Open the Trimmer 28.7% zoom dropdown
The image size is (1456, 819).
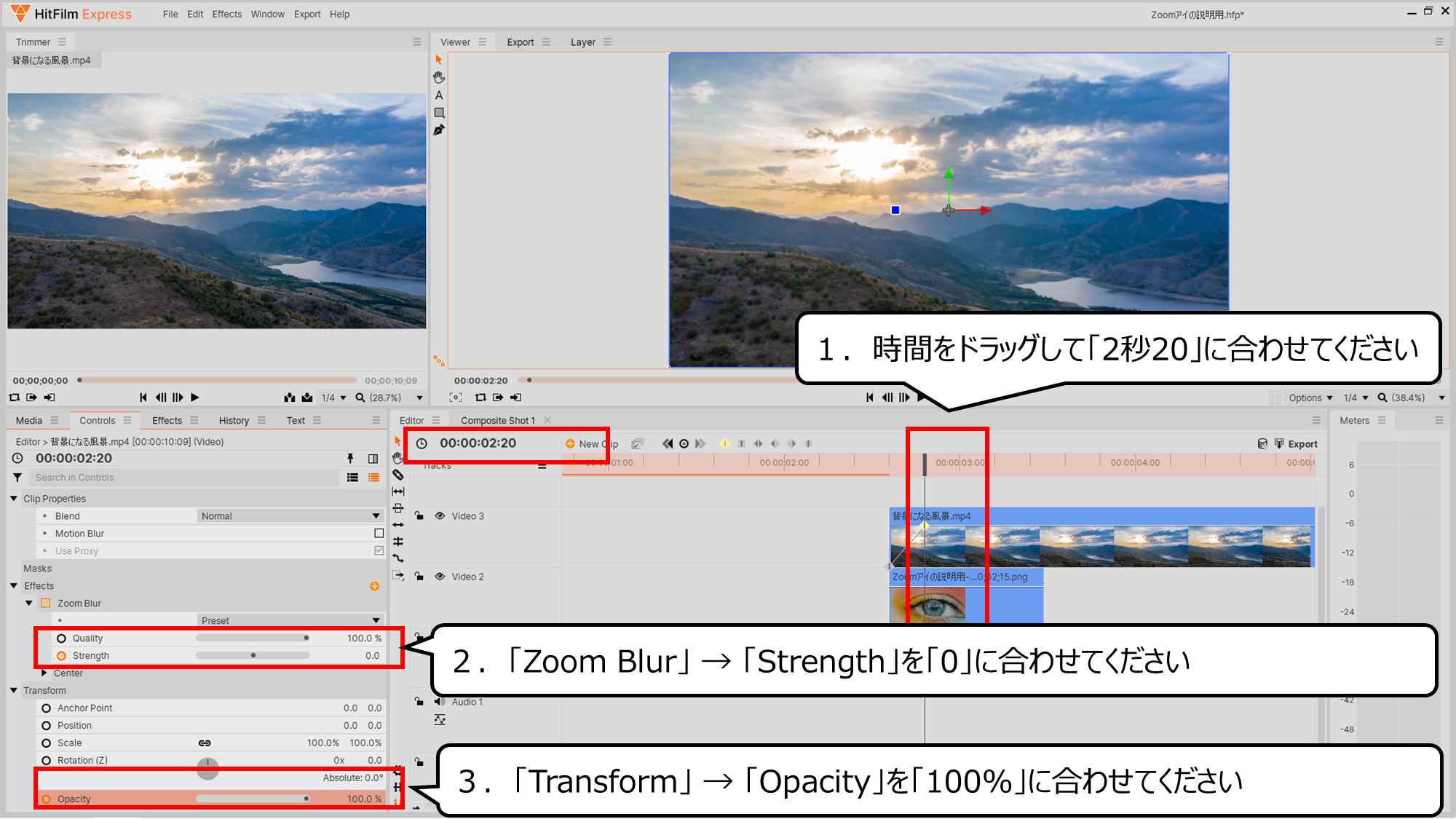click(x=389, y=398)
